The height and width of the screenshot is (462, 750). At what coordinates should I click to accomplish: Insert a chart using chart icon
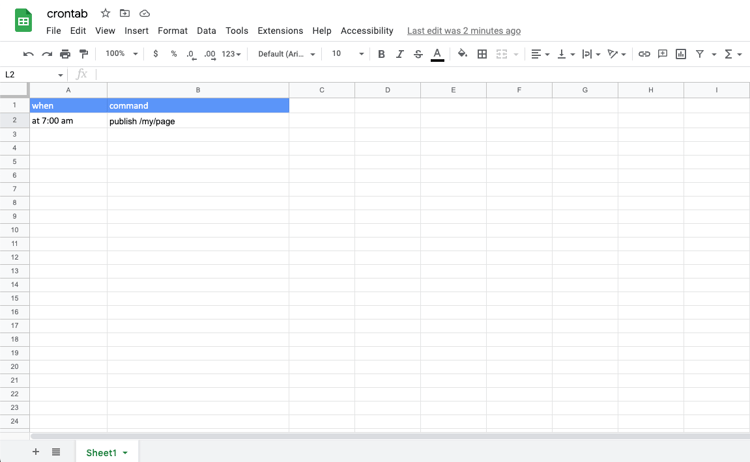coord(681,54)
